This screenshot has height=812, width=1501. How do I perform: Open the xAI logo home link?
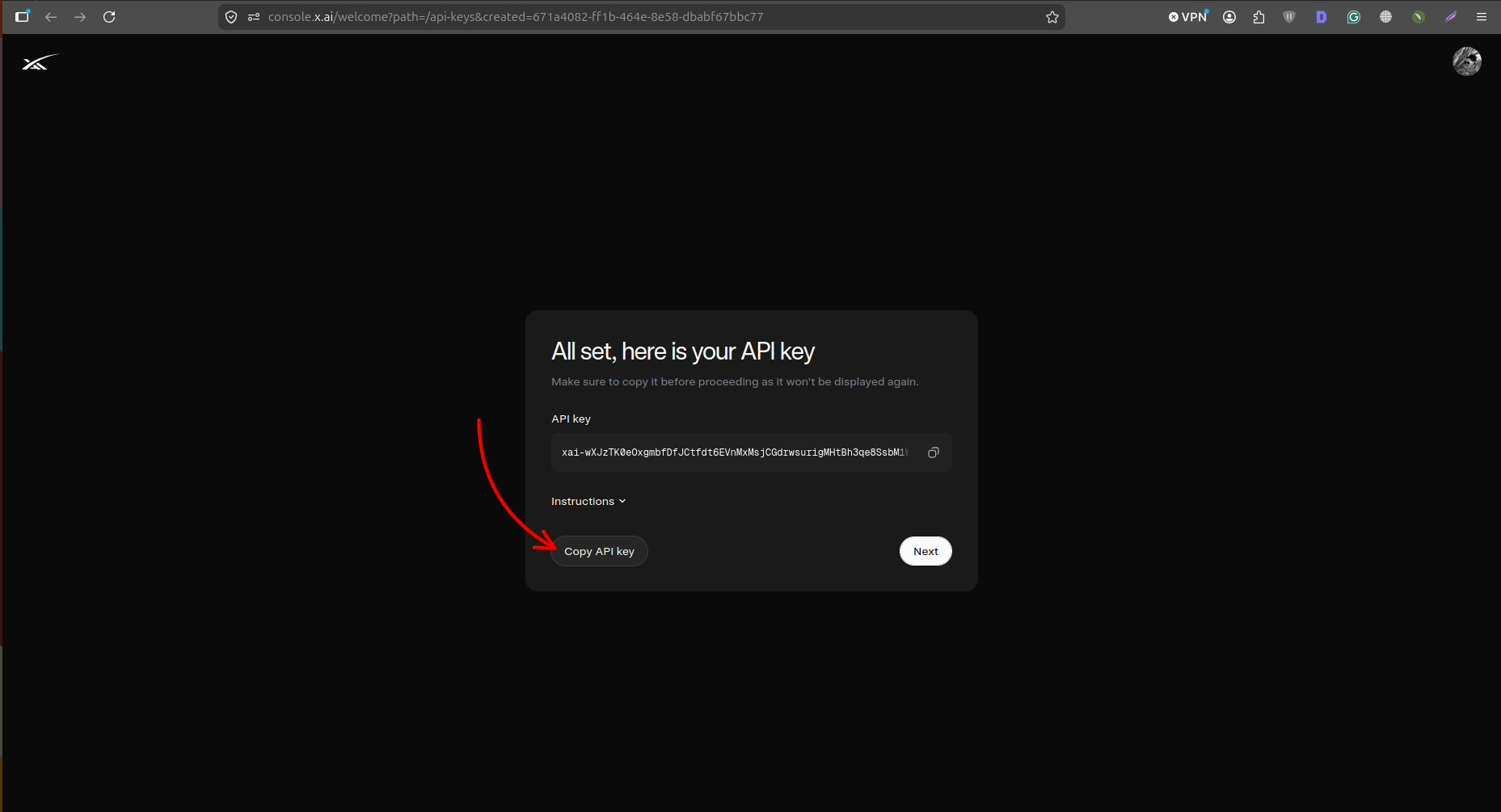(x=40, y=62)
